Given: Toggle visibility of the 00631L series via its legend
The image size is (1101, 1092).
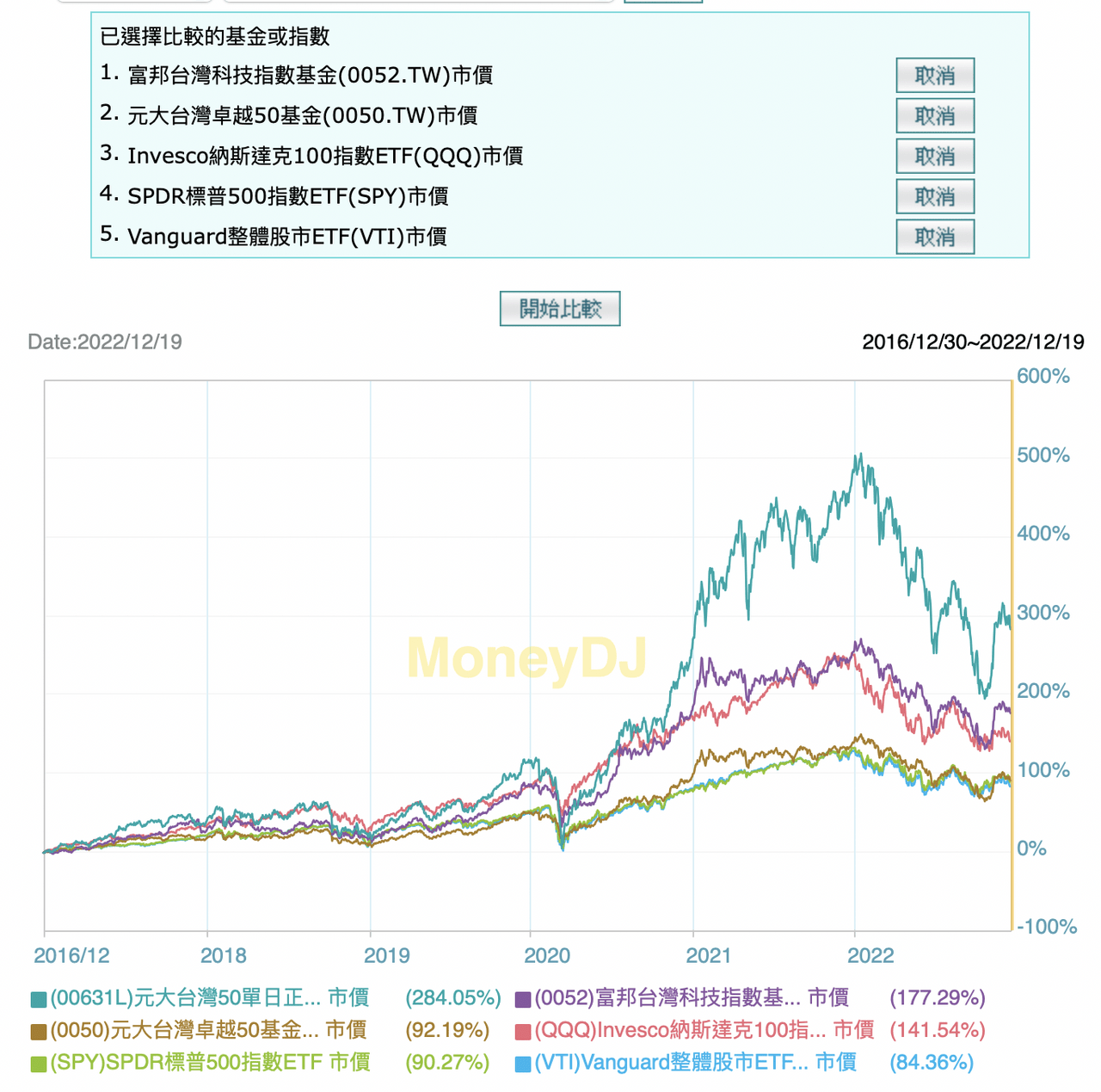Looking at the screenshot, I should [206, 997].
